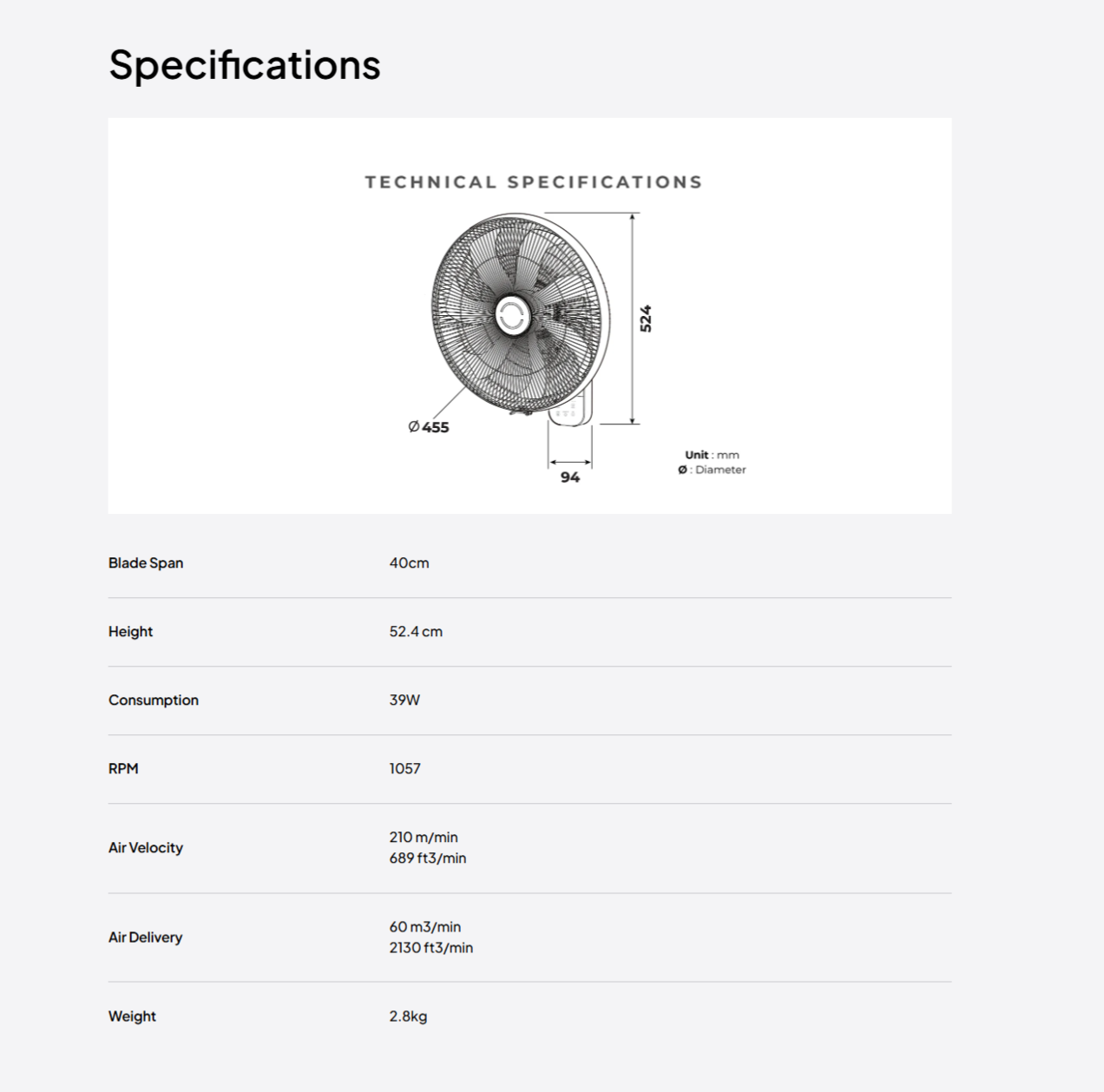Image resolution: width=1104 pixels, height=1092 pixels.
Task: Click the Technical Specifications title text
Action: pos(533,182)
